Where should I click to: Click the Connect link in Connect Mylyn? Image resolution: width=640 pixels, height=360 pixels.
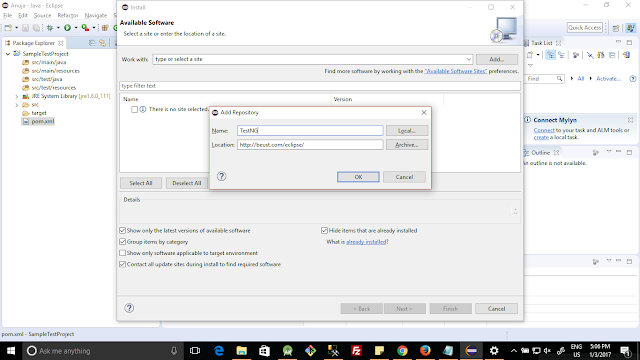tap(544, 130)
